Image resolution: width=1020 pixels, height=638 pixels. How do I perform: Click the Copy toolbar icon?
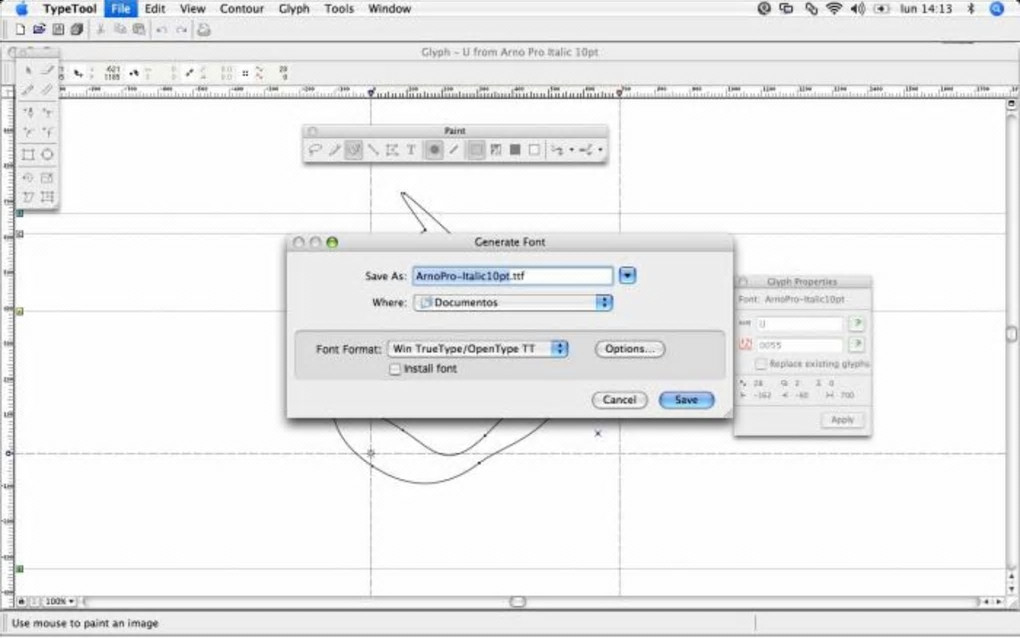pos(120,29)
